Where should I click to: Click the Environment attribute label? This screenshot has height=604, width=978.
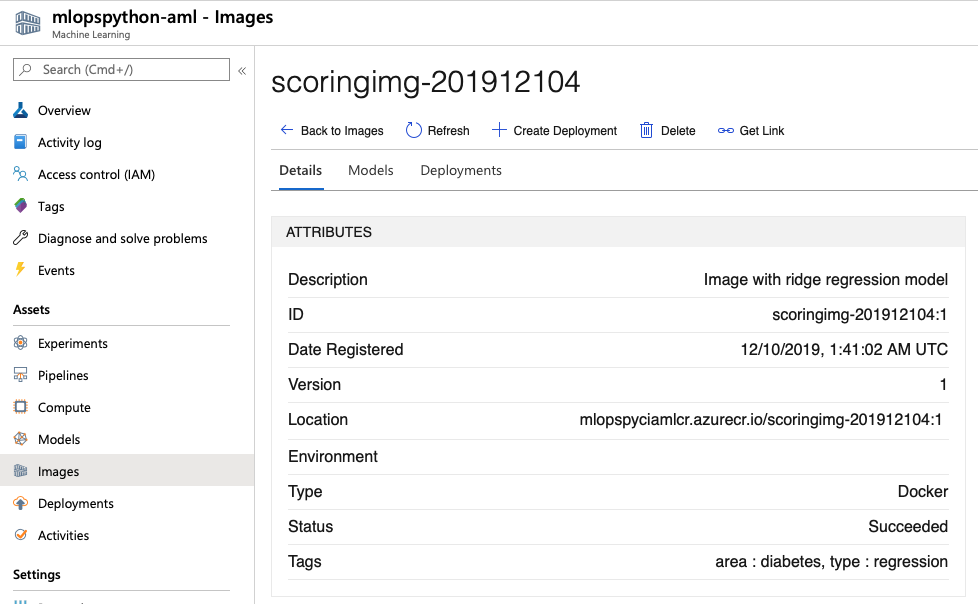pyautogui.click(x=332, y=456)
